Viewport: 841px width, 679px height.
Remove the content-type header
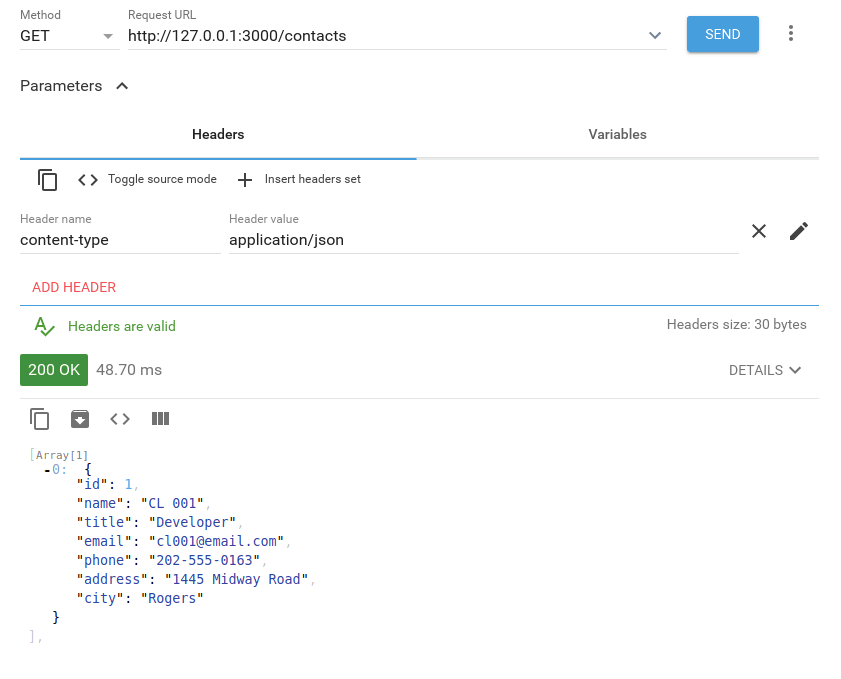758,231
